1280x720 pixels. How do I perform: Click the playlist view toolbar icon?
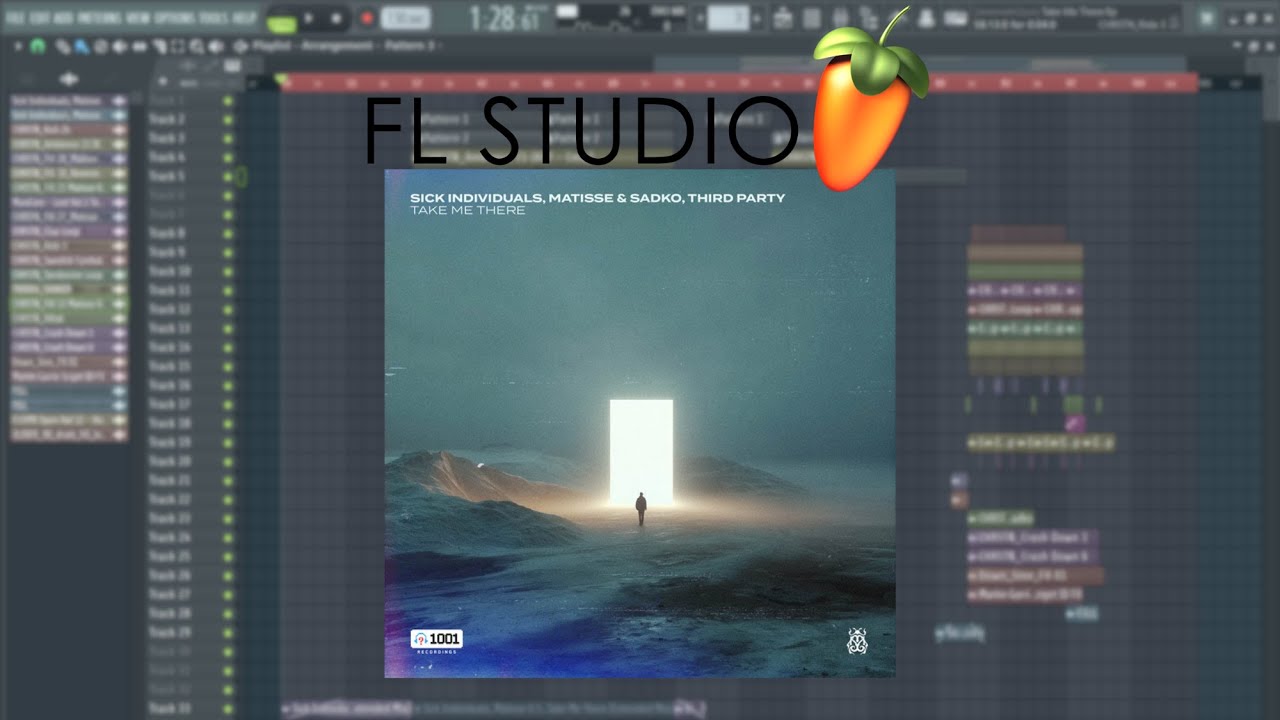click(x=783, y=18)
